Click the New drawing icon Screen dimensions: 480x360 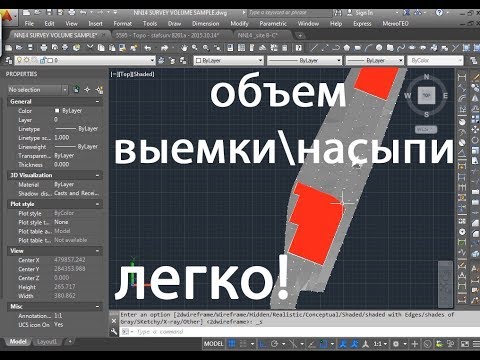(x=9, y=48)
